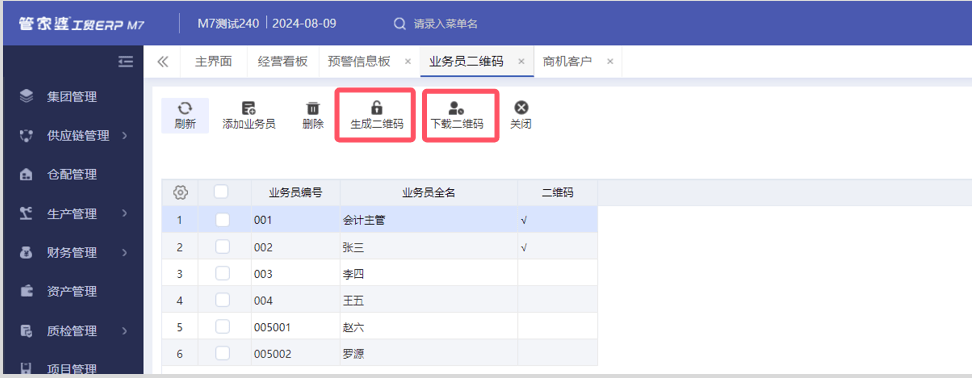This screenshot has width=972, height=378.
Task: Click the search magnifier icon
Action: [x=400, y=24]
